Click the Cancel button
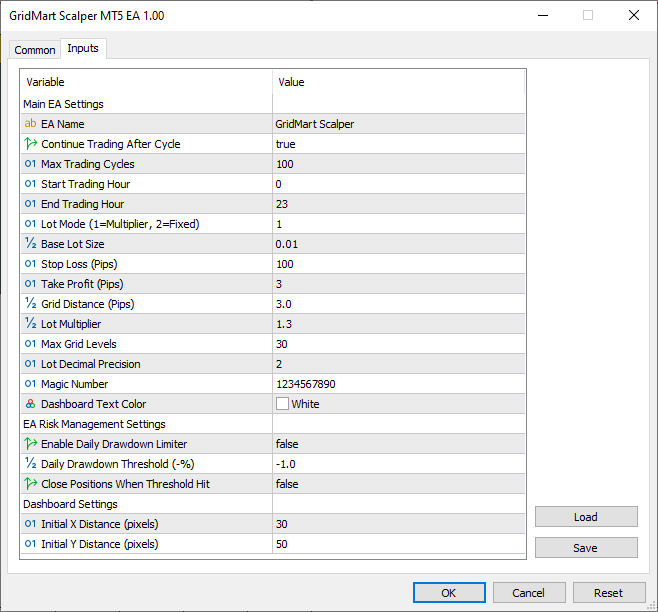 pos(529,593)
